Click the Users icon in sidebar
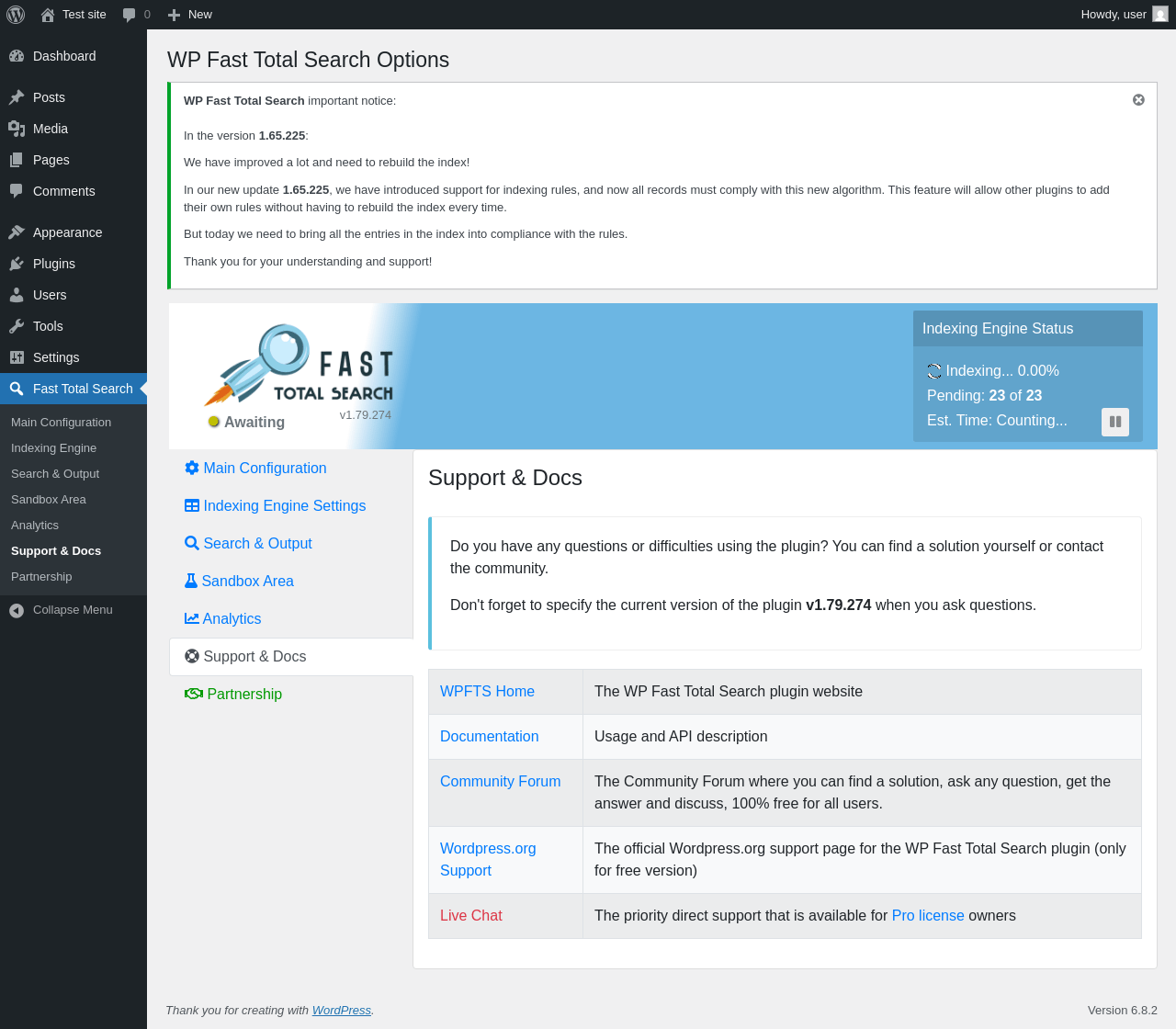Screen dimensions: 1176x1029 tap(17, 295)
